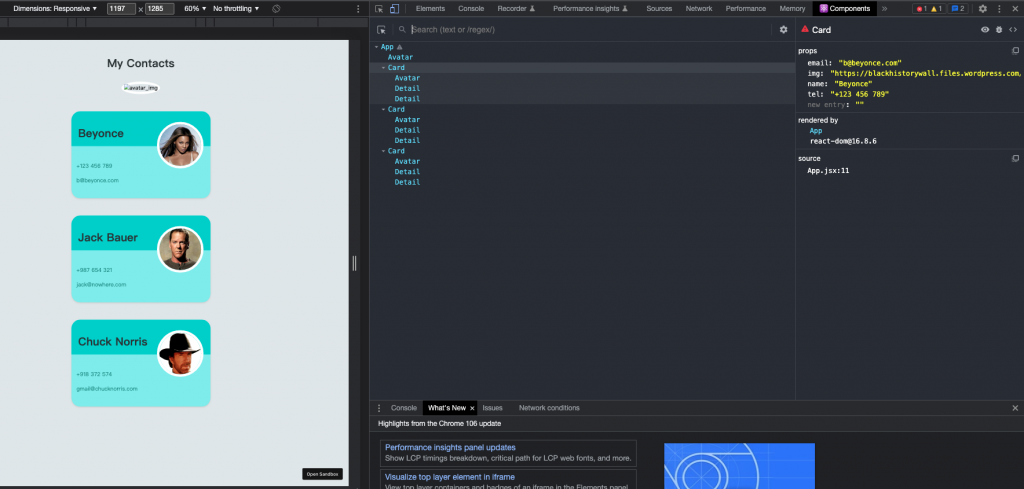
Task: Open the 60% zoom dropdown
Action: pyautogui.click(x=195, y=8)
